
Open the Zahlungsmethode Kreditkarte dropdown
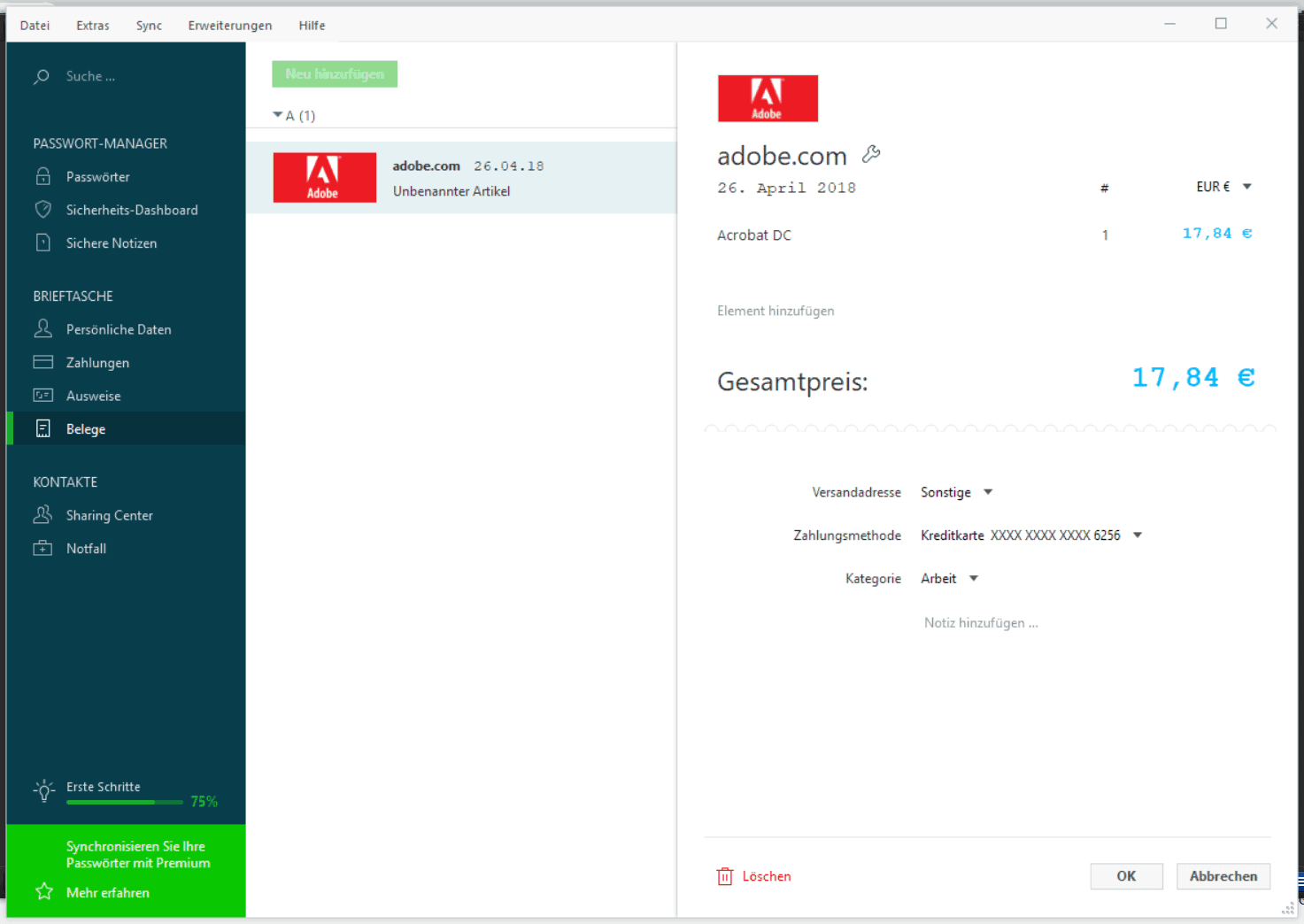pyautogui.click(x=1031, y=535)
